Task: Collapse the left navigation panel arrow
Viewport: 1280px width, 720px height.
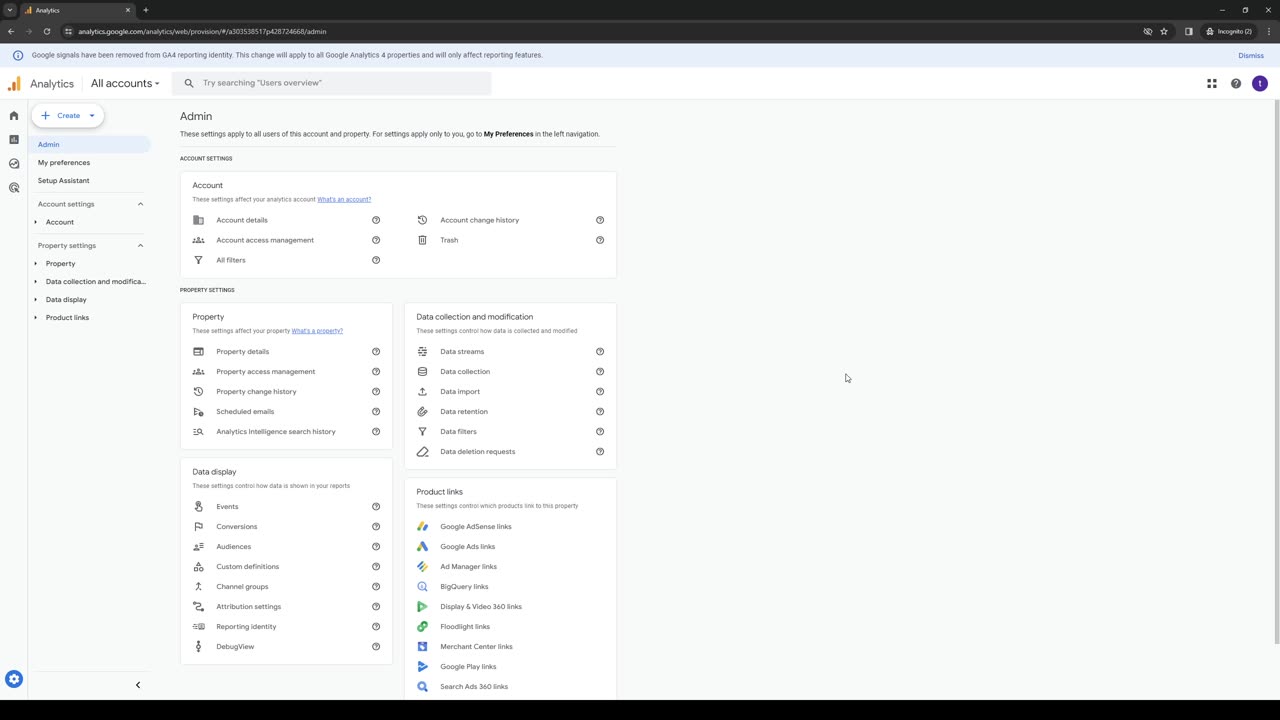Action: pos(138,685)
